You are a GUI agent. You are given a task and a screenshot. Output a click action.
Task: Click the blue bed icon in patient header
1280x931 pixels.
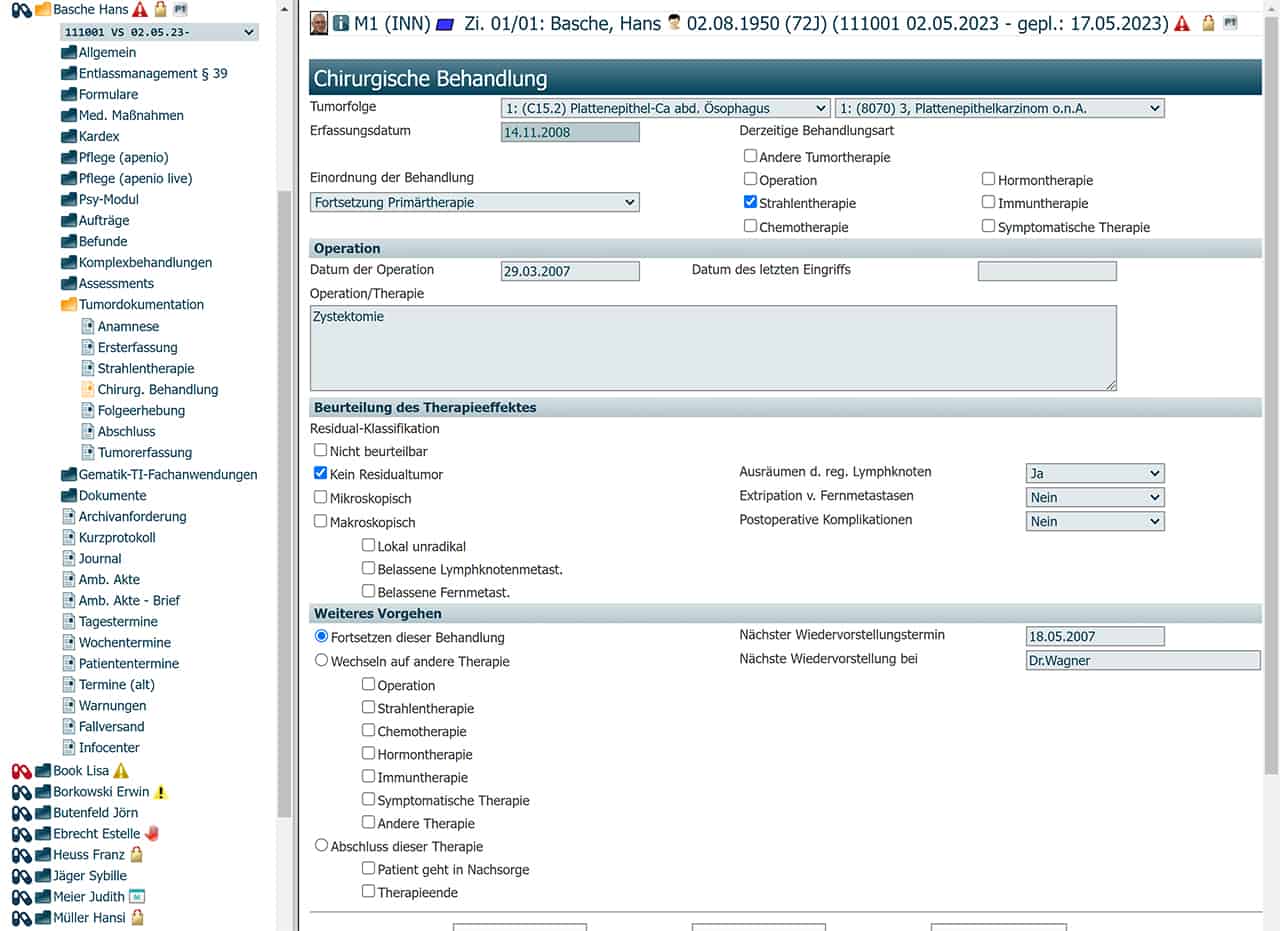[445, 23]
